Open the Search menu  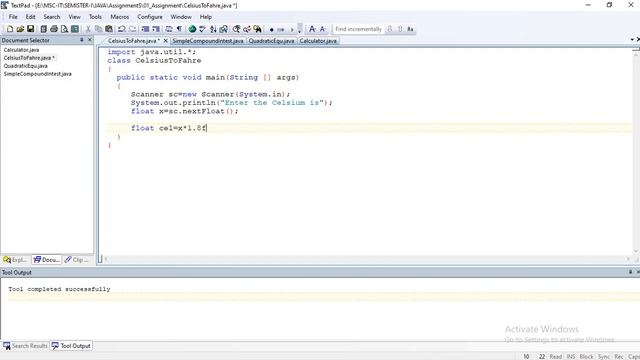(x=52, y=17)
